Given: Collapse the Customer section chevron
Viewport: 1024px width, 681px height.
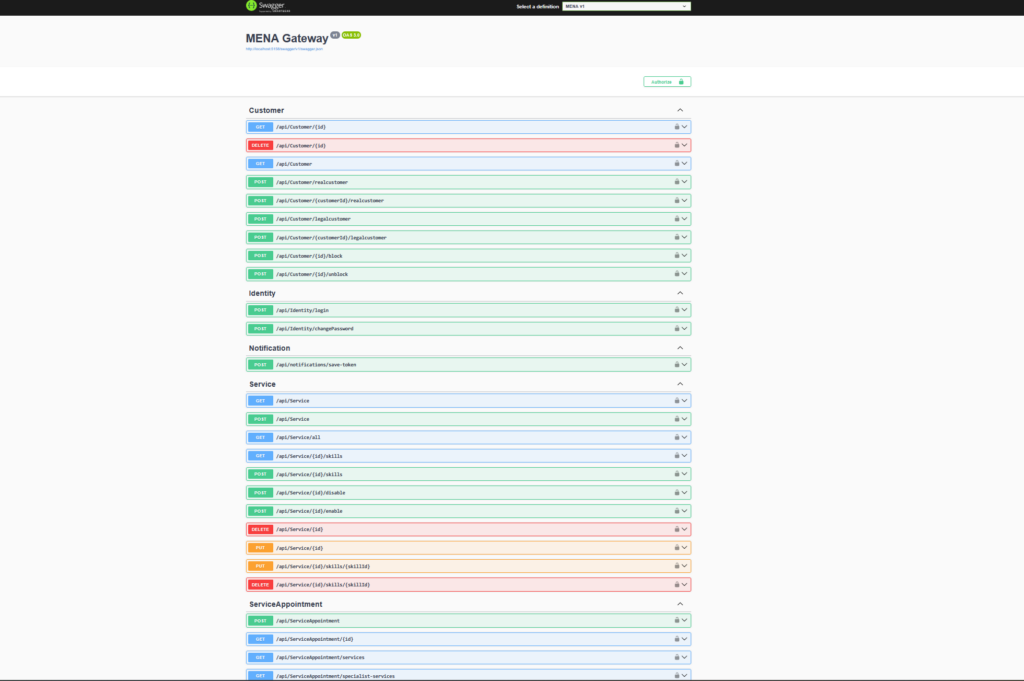Looking at the screenshot, I should click(x=680, y=110).
